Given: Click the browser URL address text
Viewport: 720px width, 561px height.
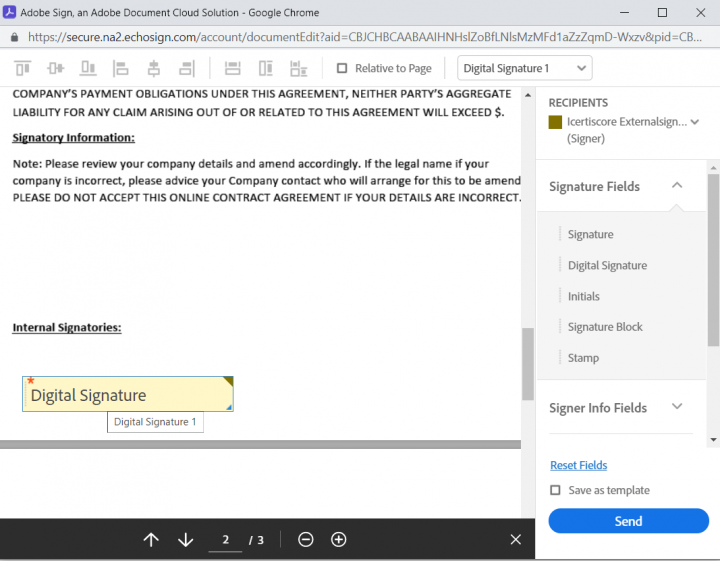Looking at the screenshot, I should (x=365, y=37).
